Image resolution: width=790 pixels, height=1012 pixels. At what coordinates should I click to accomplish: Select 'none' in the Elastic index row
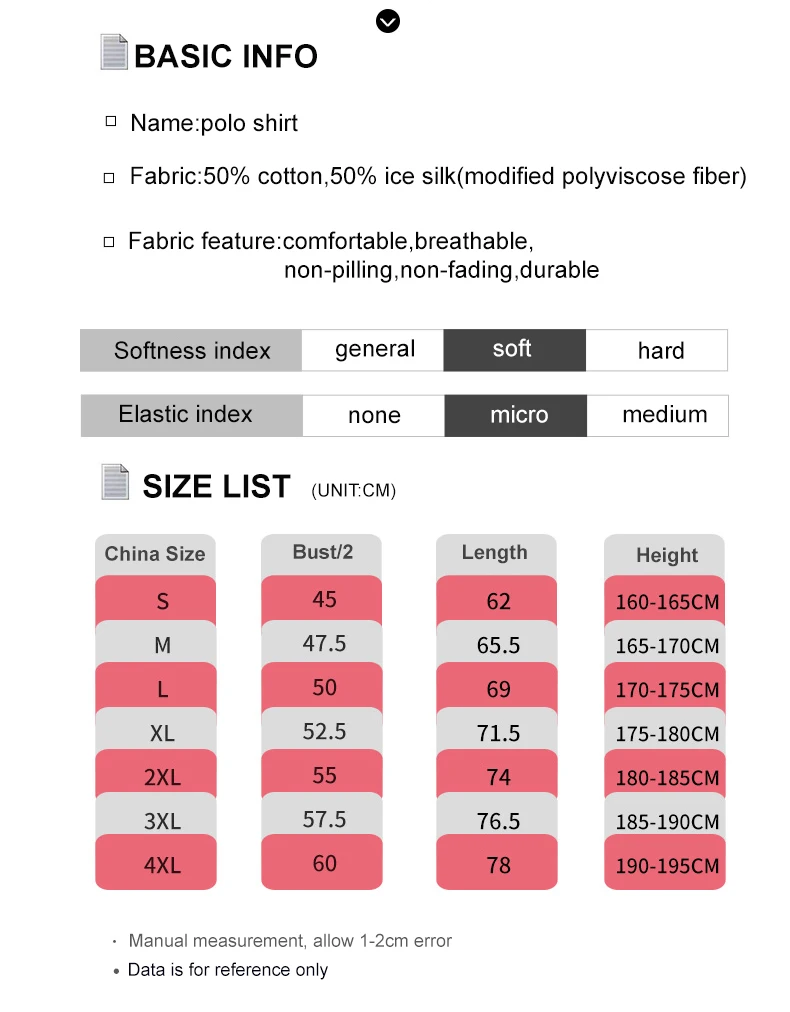point(374,415)
